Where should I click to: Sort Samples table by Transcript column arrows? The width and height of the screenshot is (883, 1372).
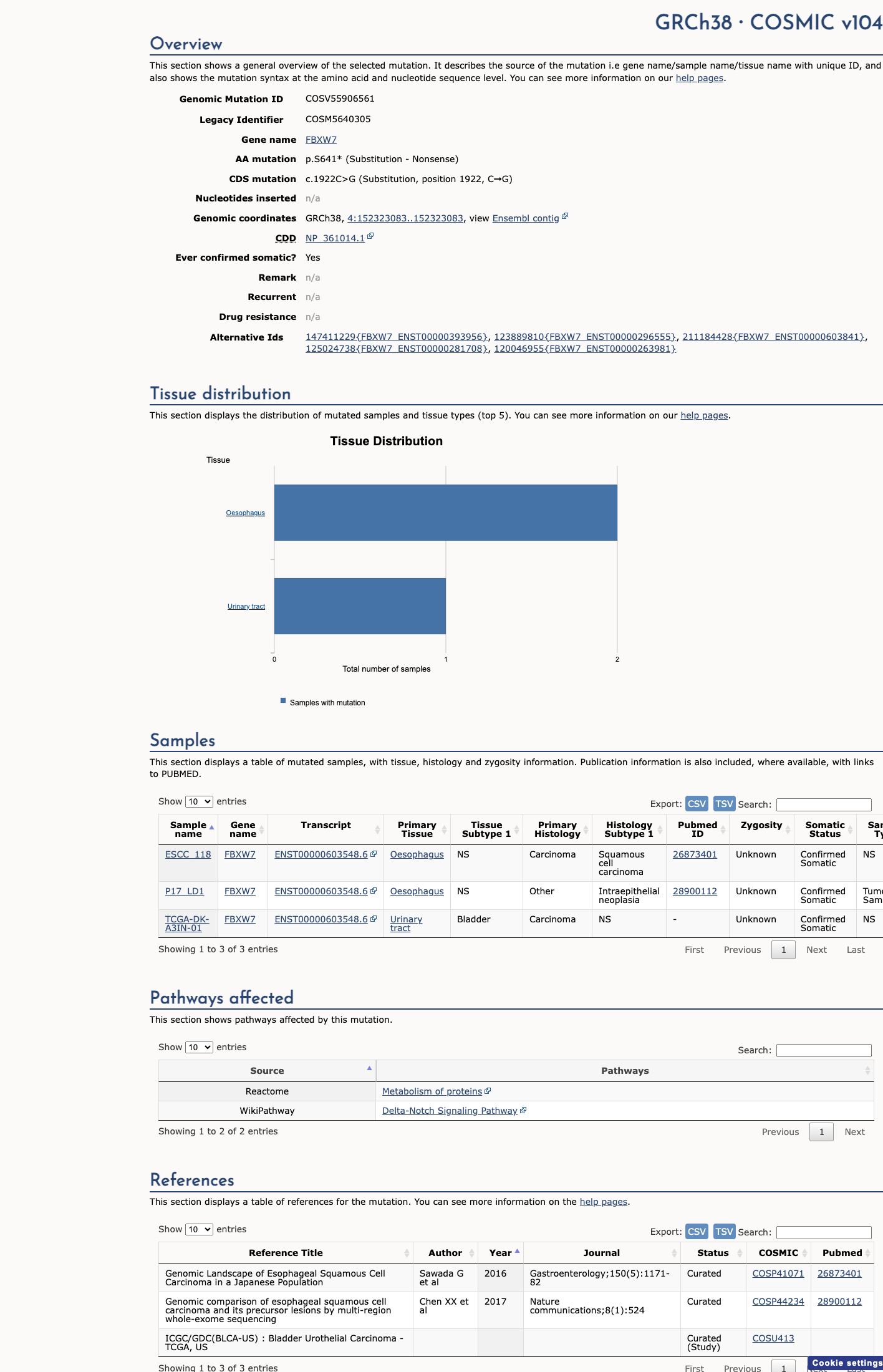point(377,829)
